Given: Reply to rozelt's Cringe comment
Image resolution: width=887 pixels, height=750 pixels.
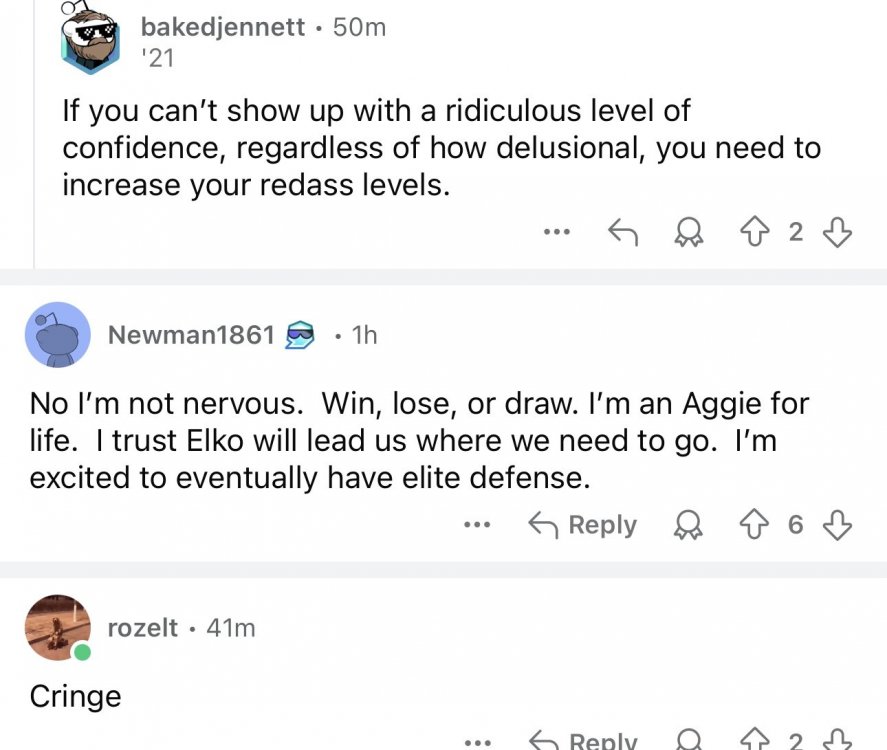Looking at the screenshot, I should [583, 741].
